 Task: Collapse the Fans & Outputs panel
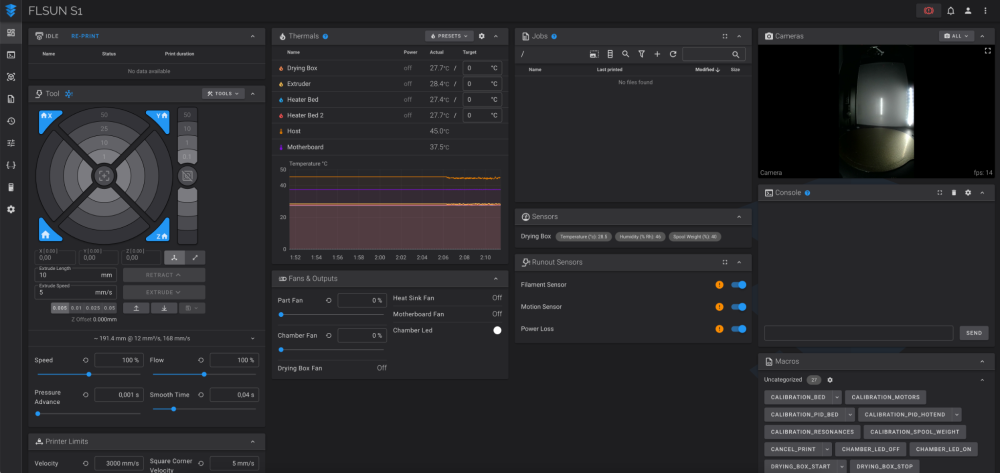(x=497, y=278)
